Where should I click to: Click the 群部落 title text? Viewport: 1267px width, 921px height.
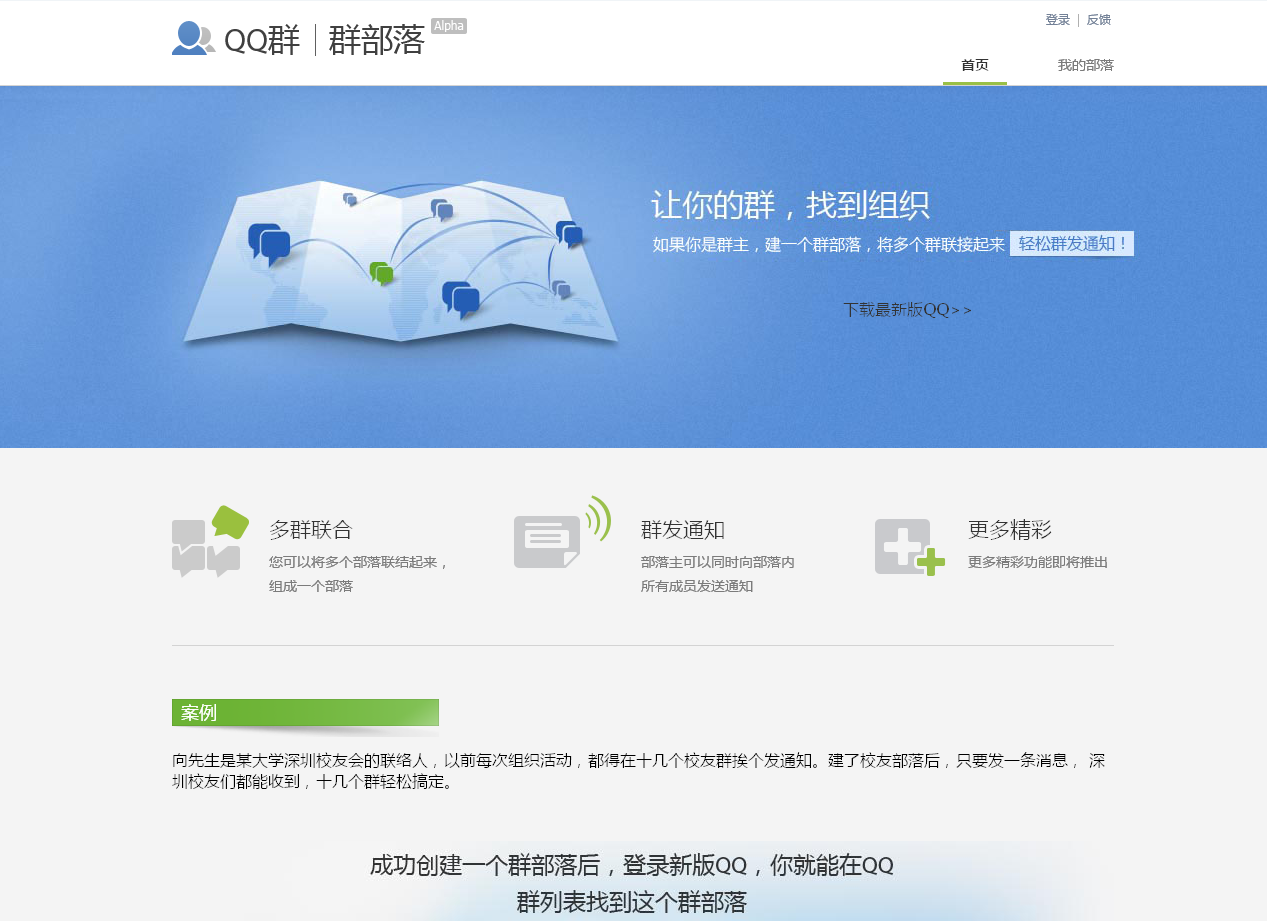377,40
